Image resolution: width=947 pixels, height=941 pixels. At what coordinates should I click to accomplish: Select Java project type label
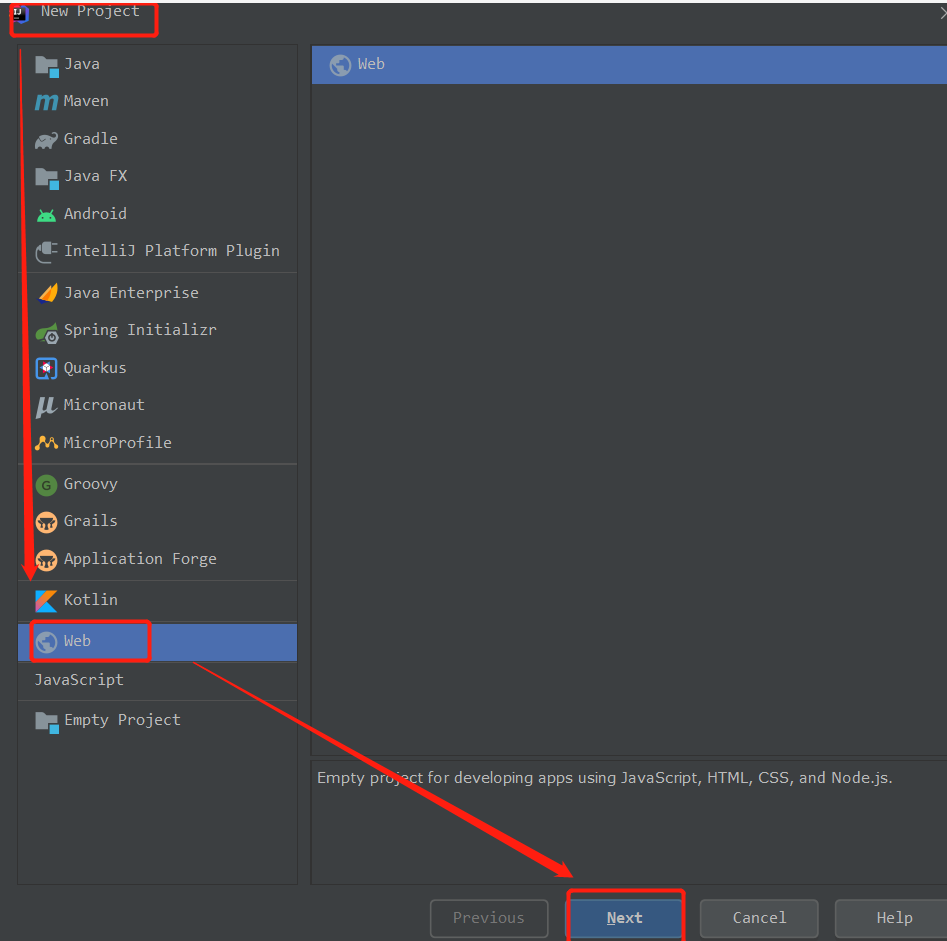[x=82, y=64]
